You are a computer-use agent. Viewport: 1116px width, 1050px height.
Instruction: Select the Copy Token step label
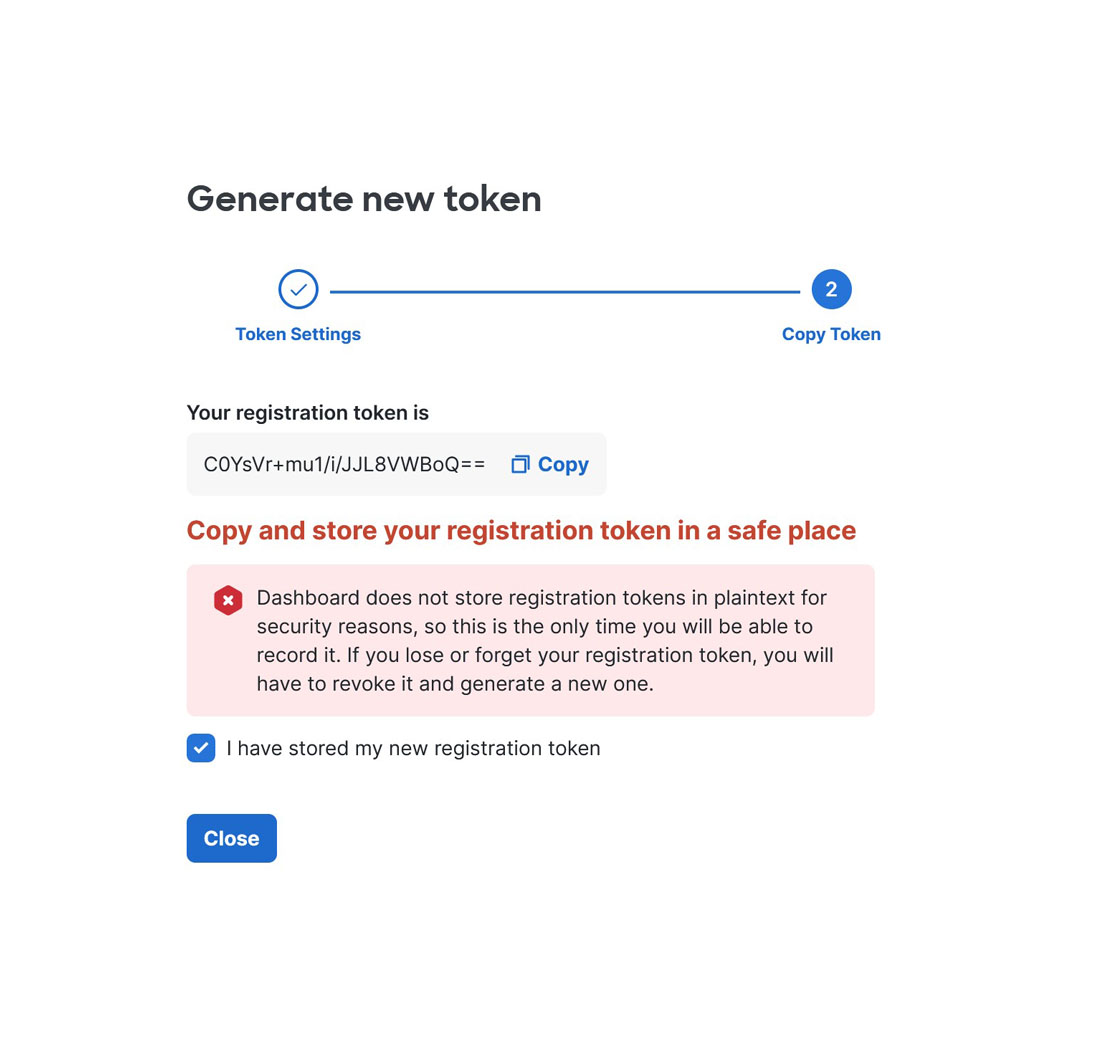click(831, 334)
